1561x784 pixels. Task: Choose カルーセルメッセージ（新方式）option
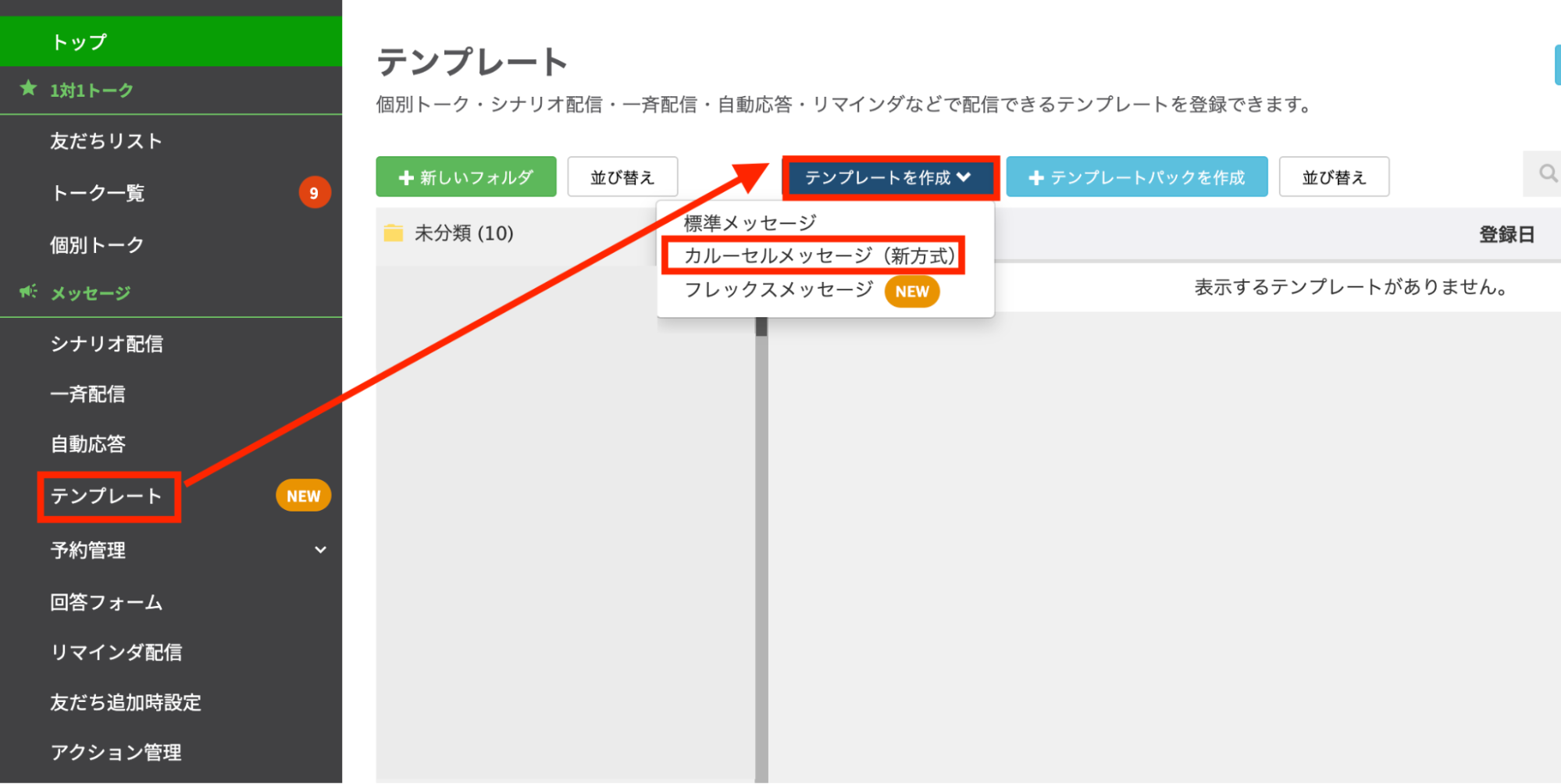[812, 255]
